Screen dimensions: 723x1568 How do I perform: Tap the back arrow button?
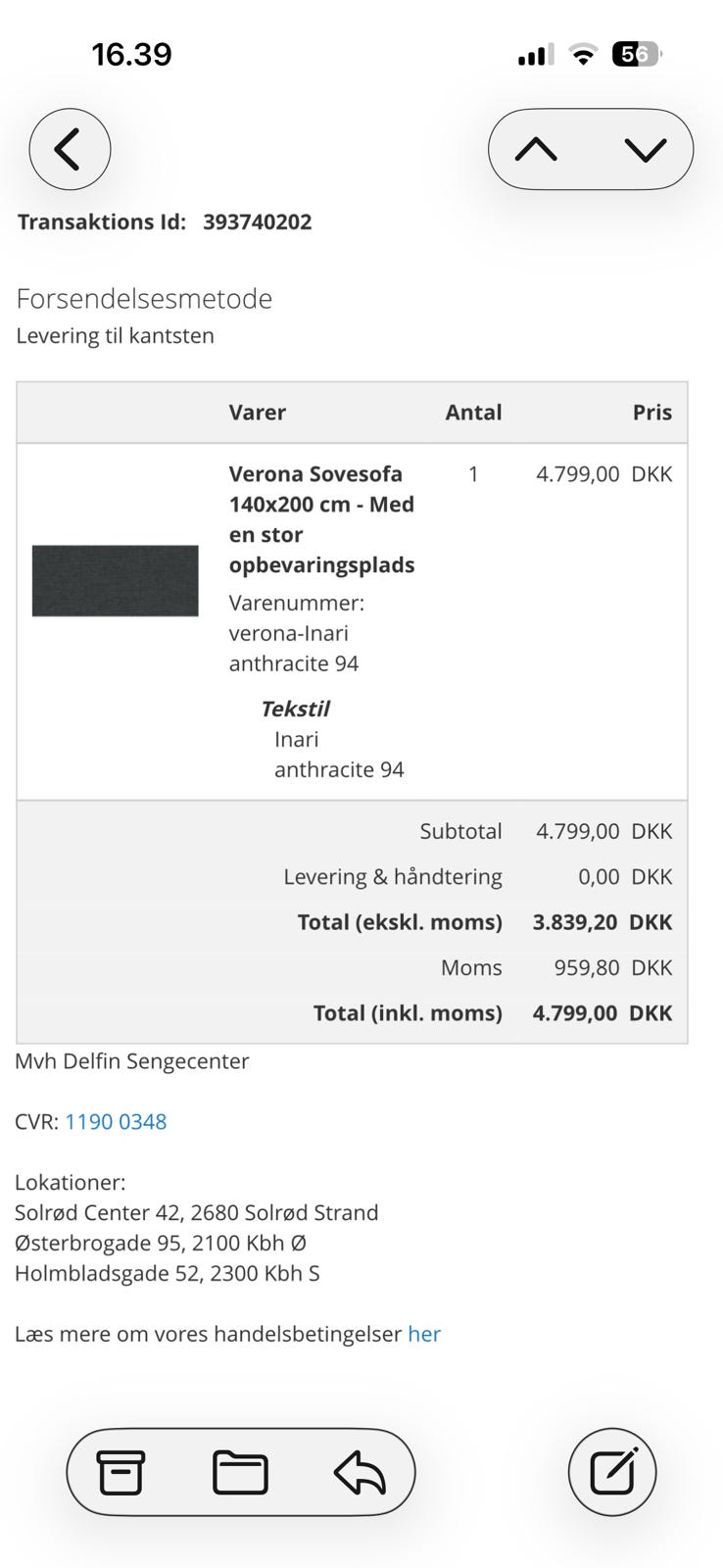[70, 150]
